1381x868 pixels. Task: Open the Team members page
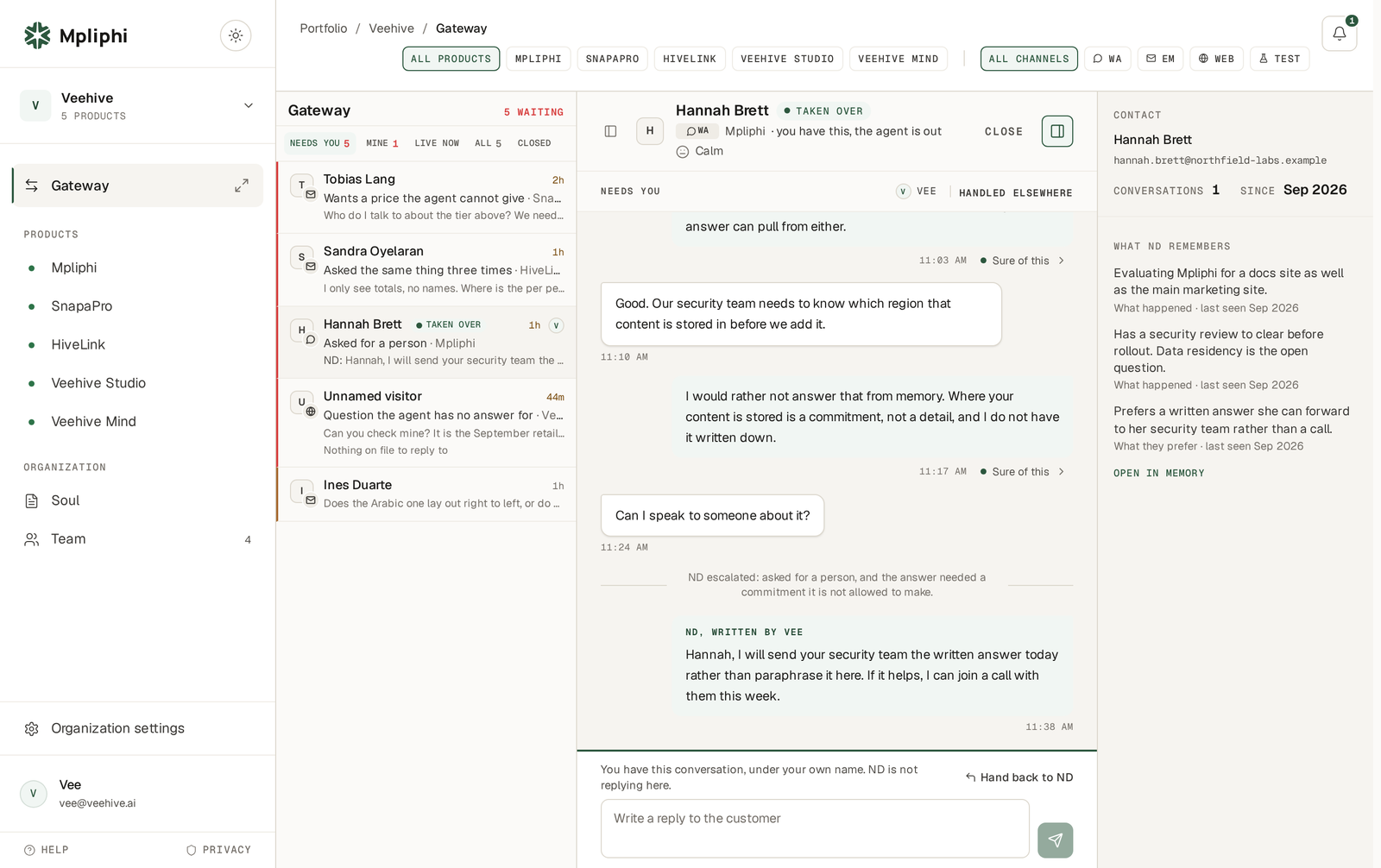[x=138, y=539]
